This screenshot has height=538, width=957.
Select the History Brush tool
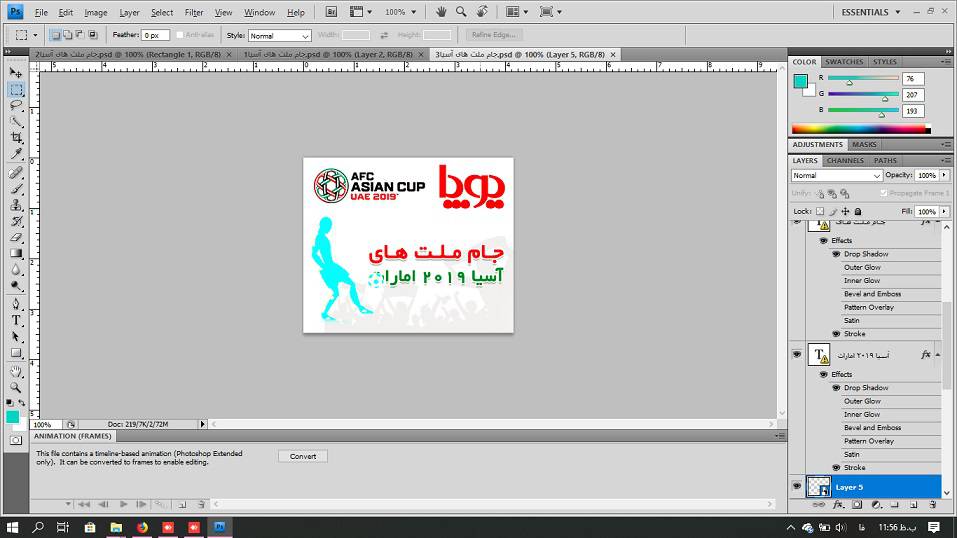coord(16,221)
